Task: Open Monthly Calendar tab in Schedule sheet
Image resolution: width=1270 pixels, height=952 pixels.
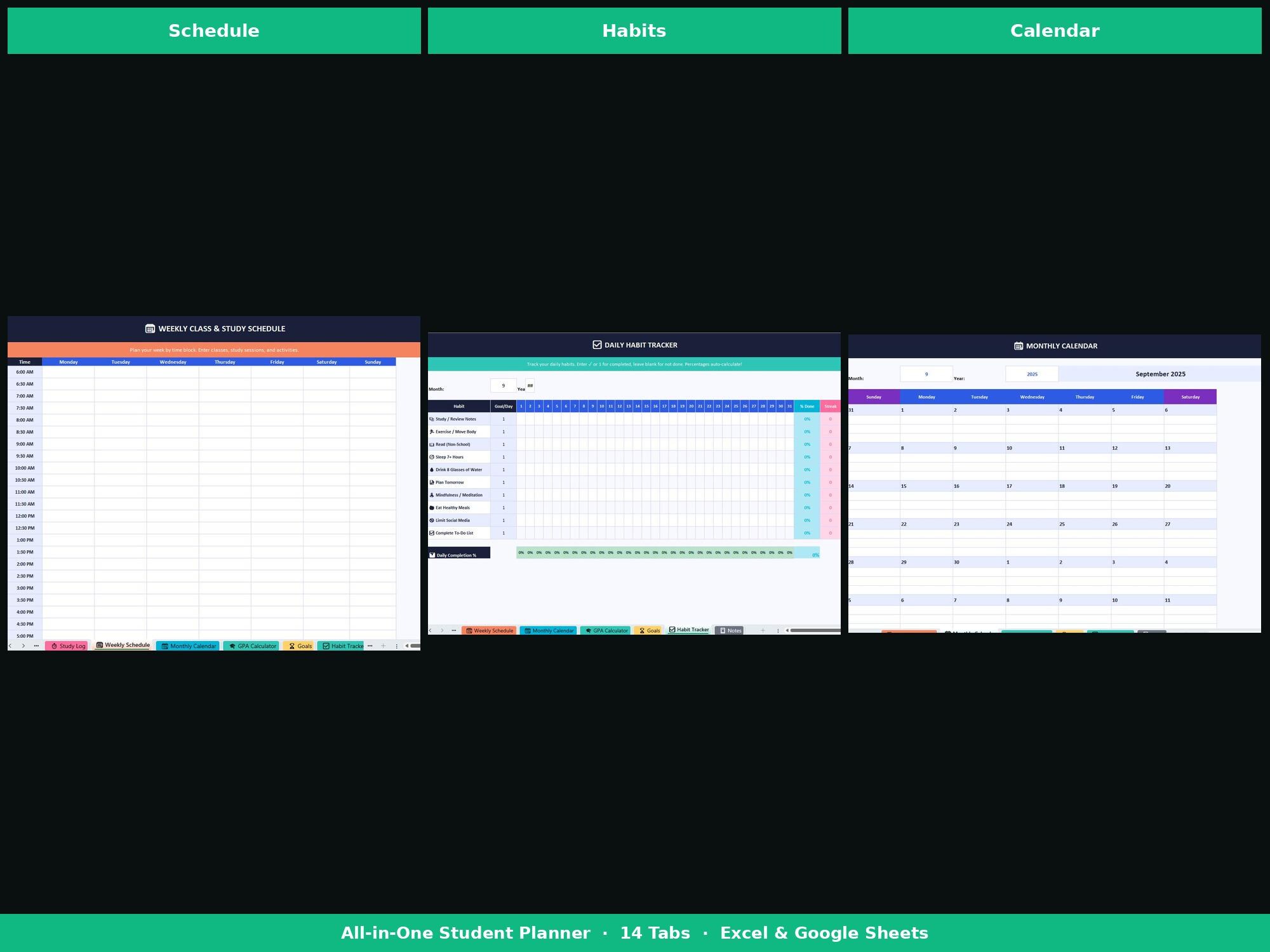Action: click(188, 646)
